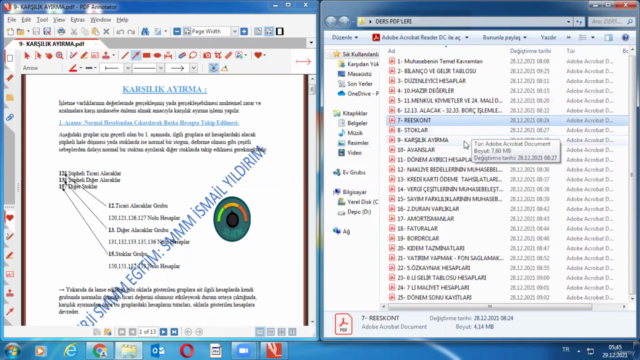The height and width of the screenshot is (360, 640).
Task: Open the line style dropdown
Action: [161, 68]
